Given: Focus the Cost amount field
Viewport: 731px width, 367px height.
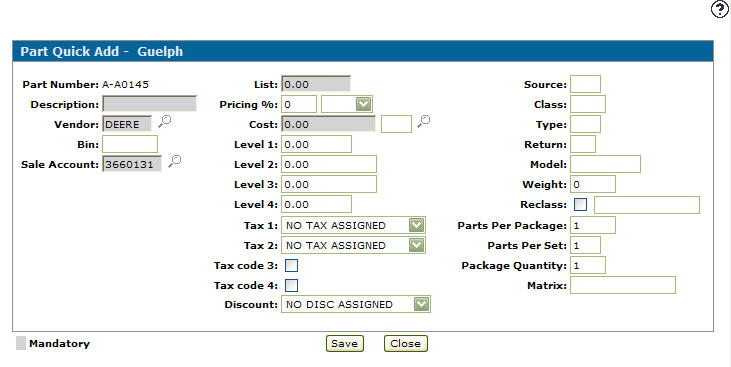Looking at the screenshot, I should 328,124.
